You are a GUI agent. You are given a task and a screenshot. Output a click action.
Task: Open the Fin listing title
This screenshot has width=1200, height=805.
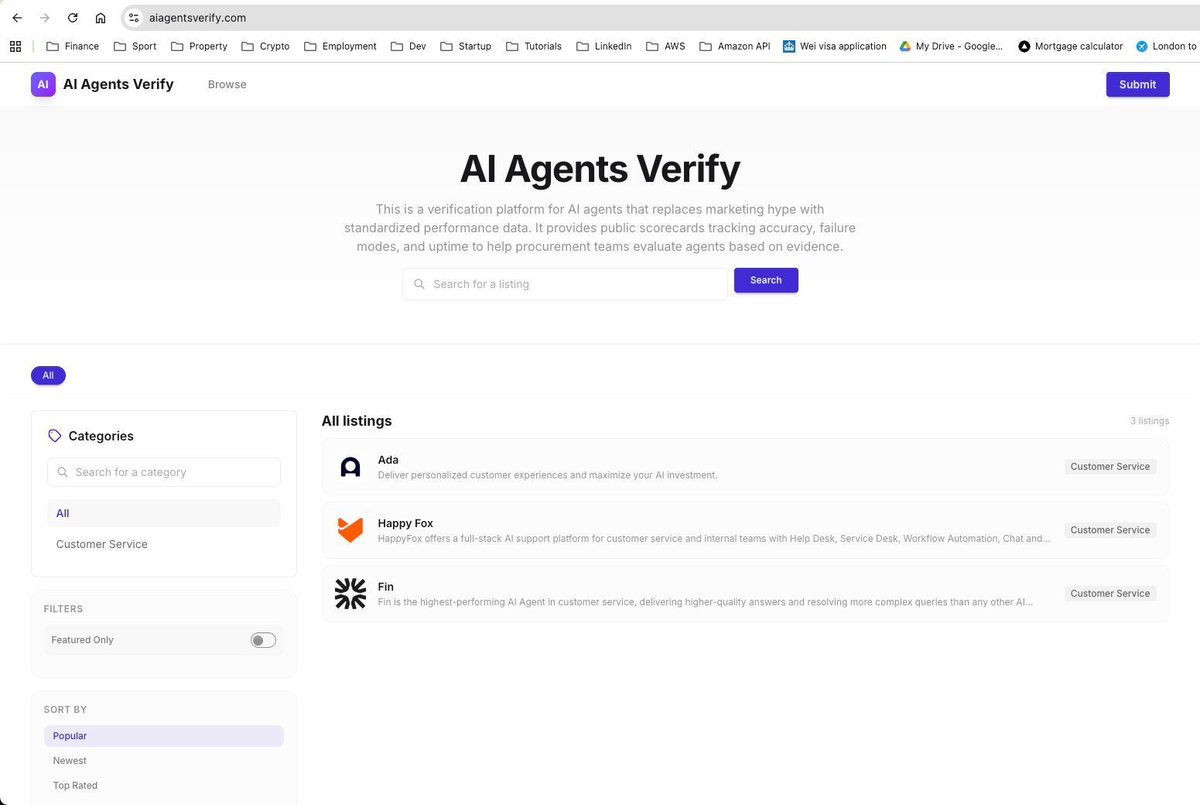coord(386,586)
